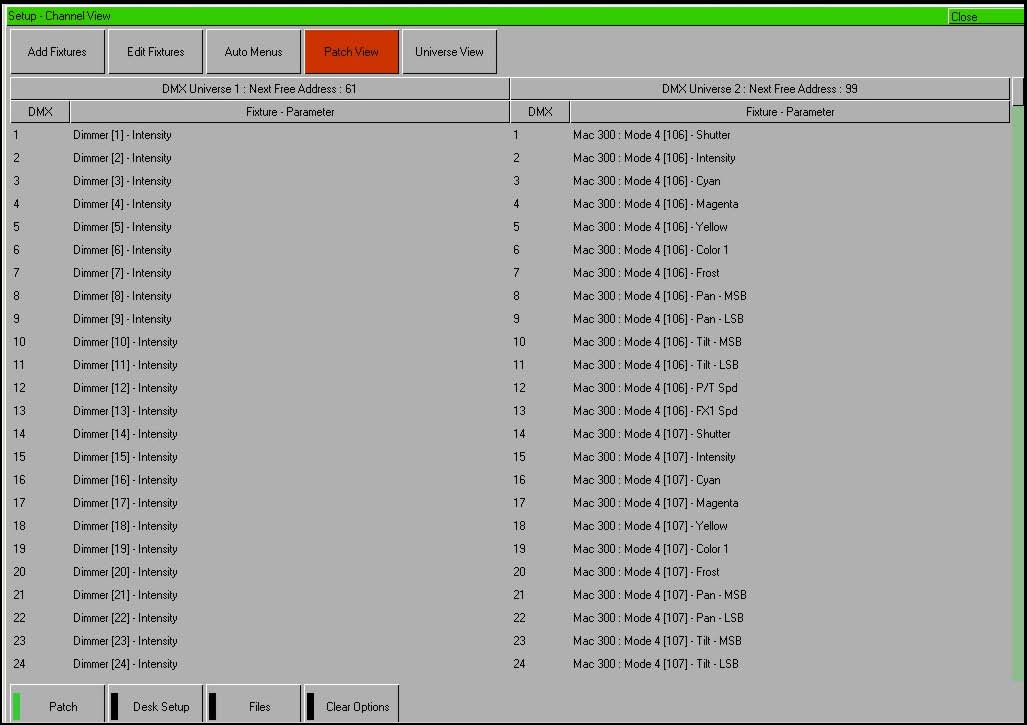
Task: Select Mac 300 [107] - Shutter row
Action: pos(760,434)
